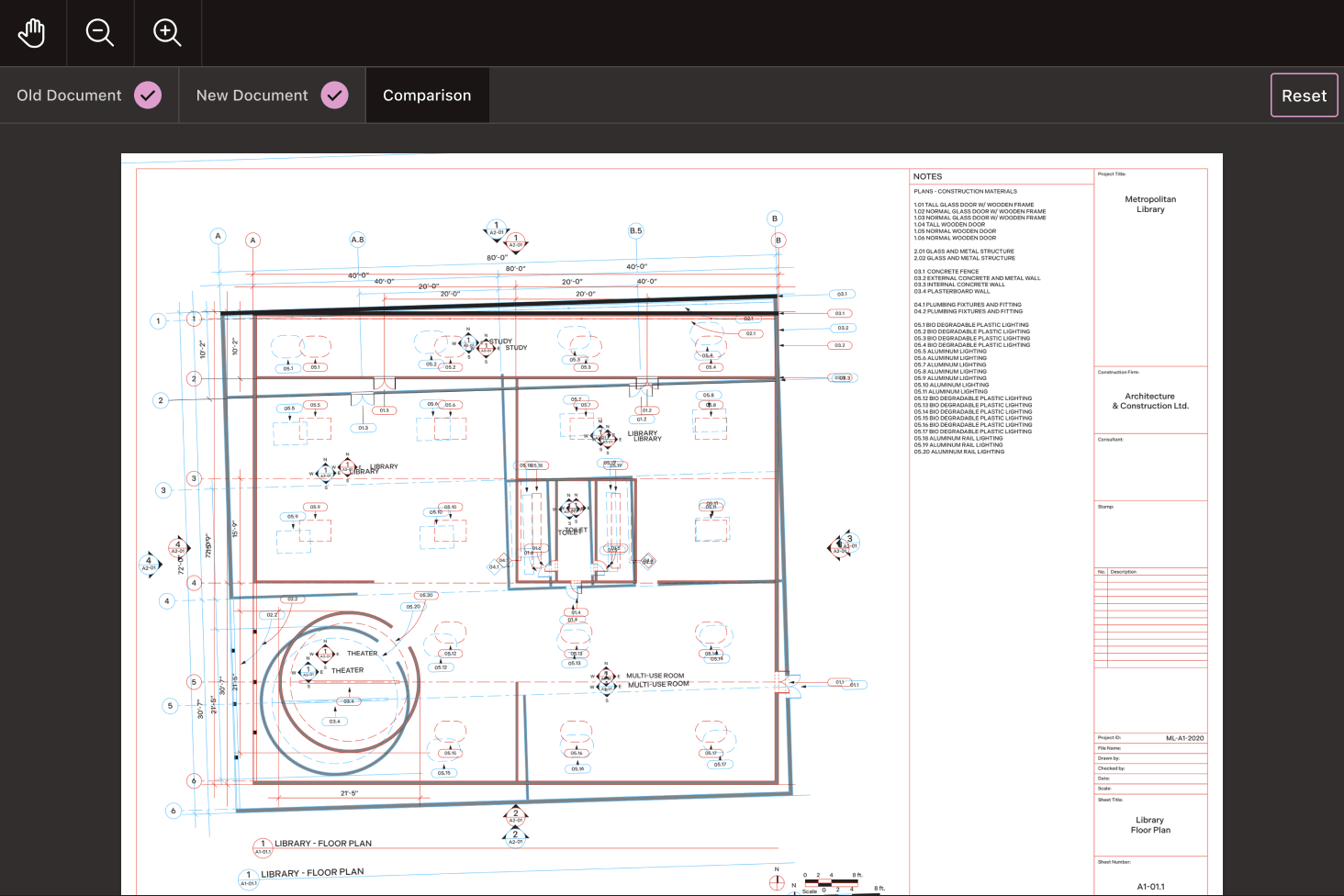The width and height of the screenshot is (1344, 896).
Task: Click the zoom in magnifier icon
Action: 167,32
